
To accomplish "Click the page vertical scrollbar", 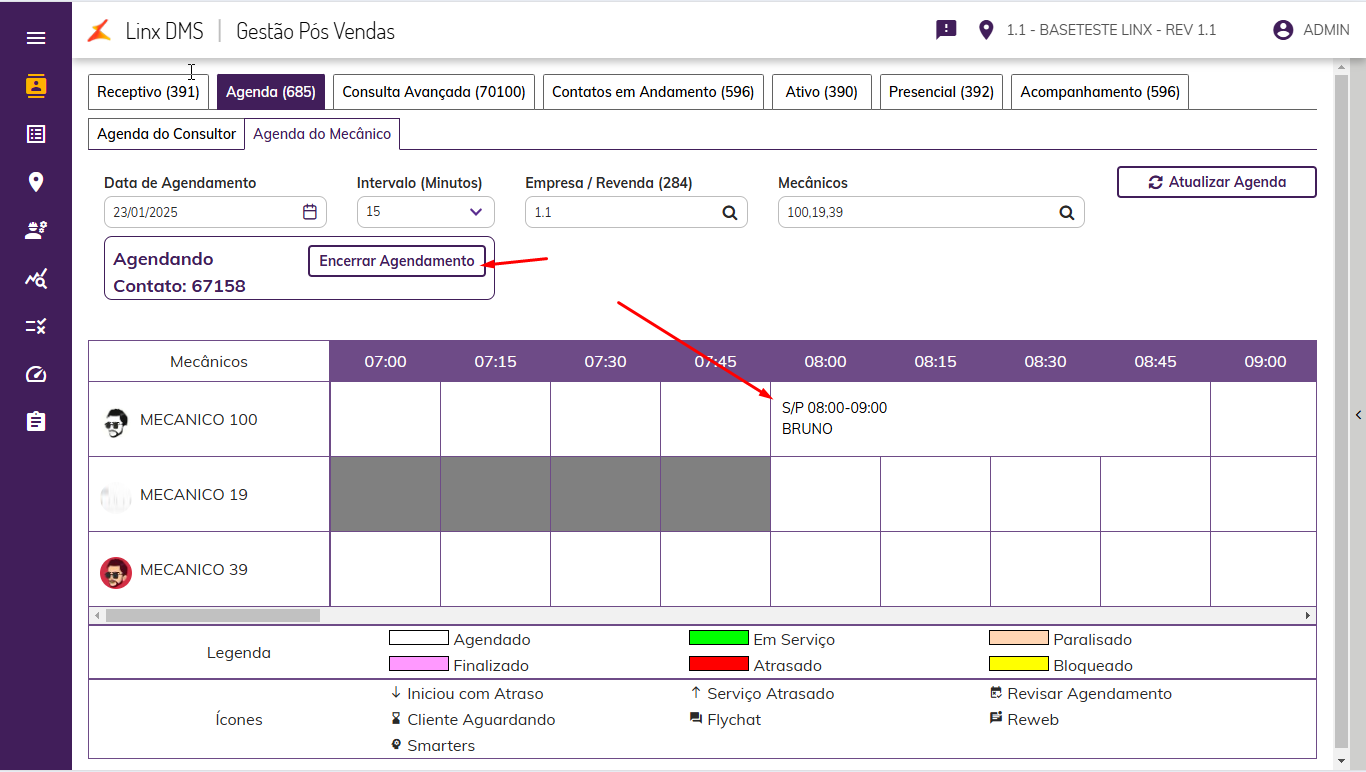I will tap(1341, 410).
